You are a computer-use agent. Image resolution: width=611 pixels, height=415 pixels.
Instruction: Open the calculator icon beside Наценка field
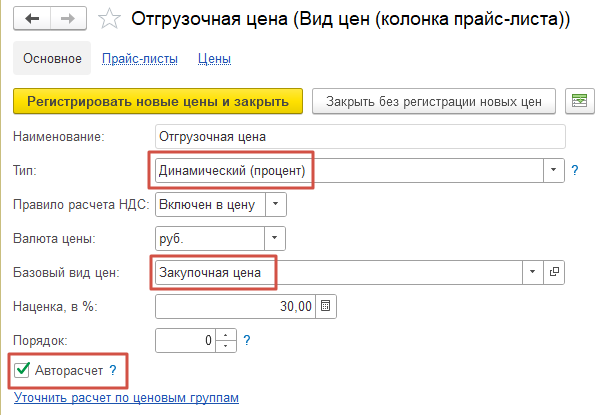coord(326,306)
